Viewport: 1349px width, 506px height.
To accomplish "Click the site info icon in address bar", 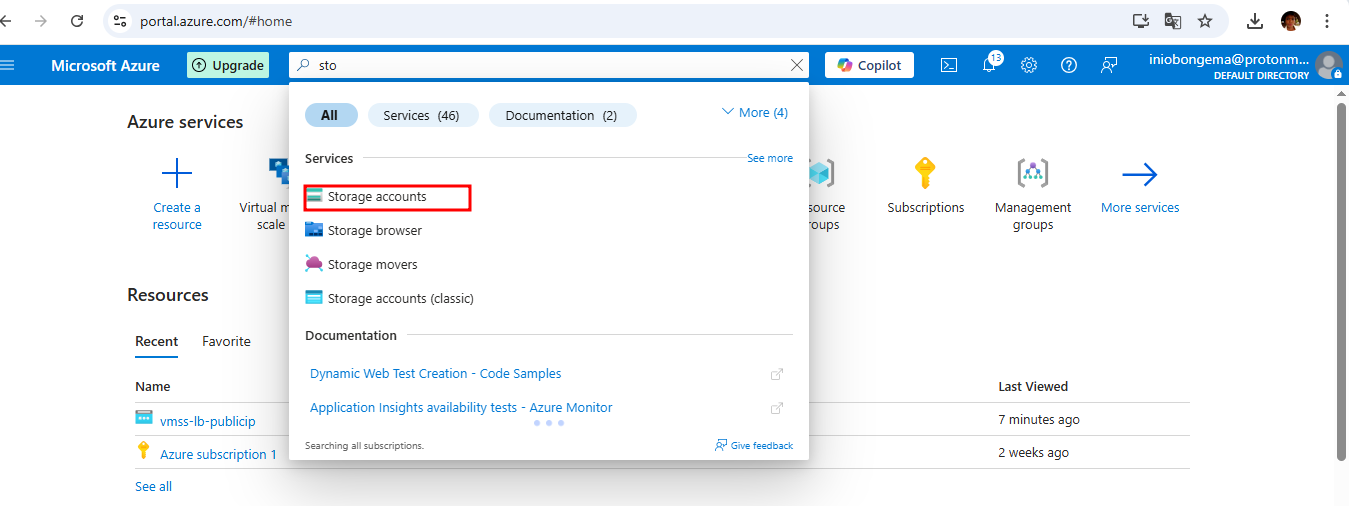I will [120, 21].
